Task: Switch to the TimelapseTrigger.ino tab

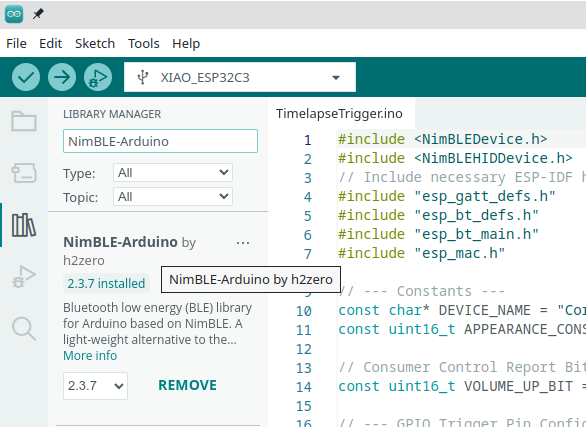Action: click(x=339, y=113)
